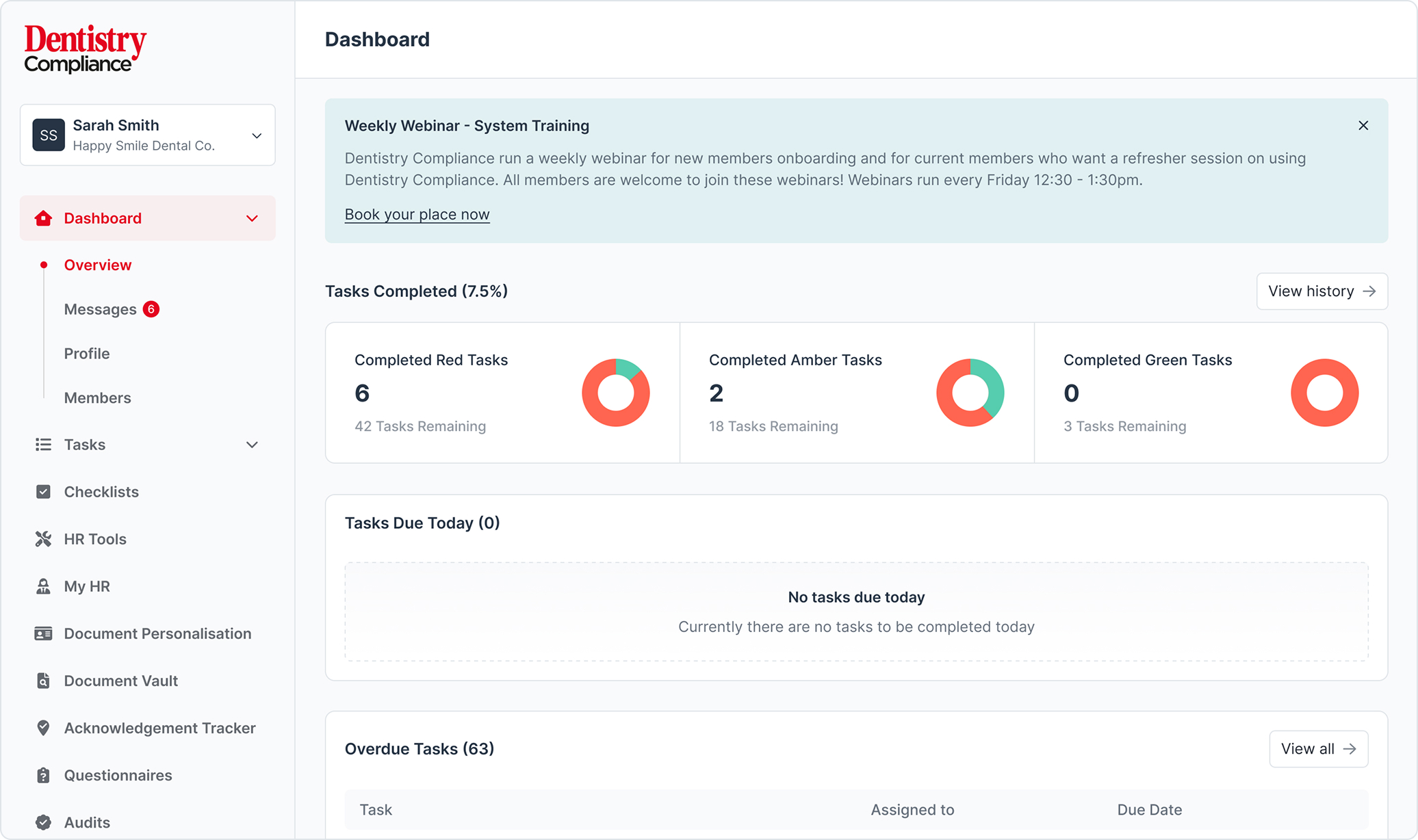
Task: Click the Tasks Completed (7.5%) heading
Action: click(x=416, y=291)
